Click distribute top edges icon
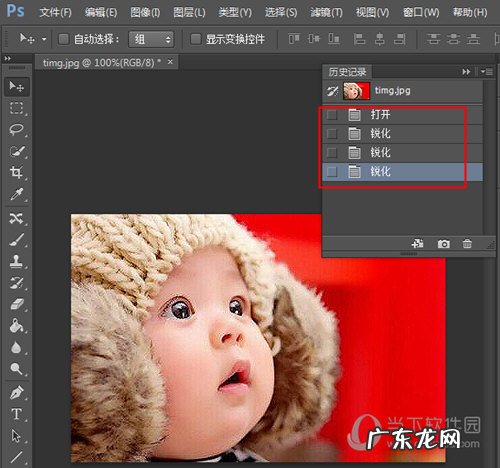The width and height of the screenshot is (500, 468). tap(433, 39)
